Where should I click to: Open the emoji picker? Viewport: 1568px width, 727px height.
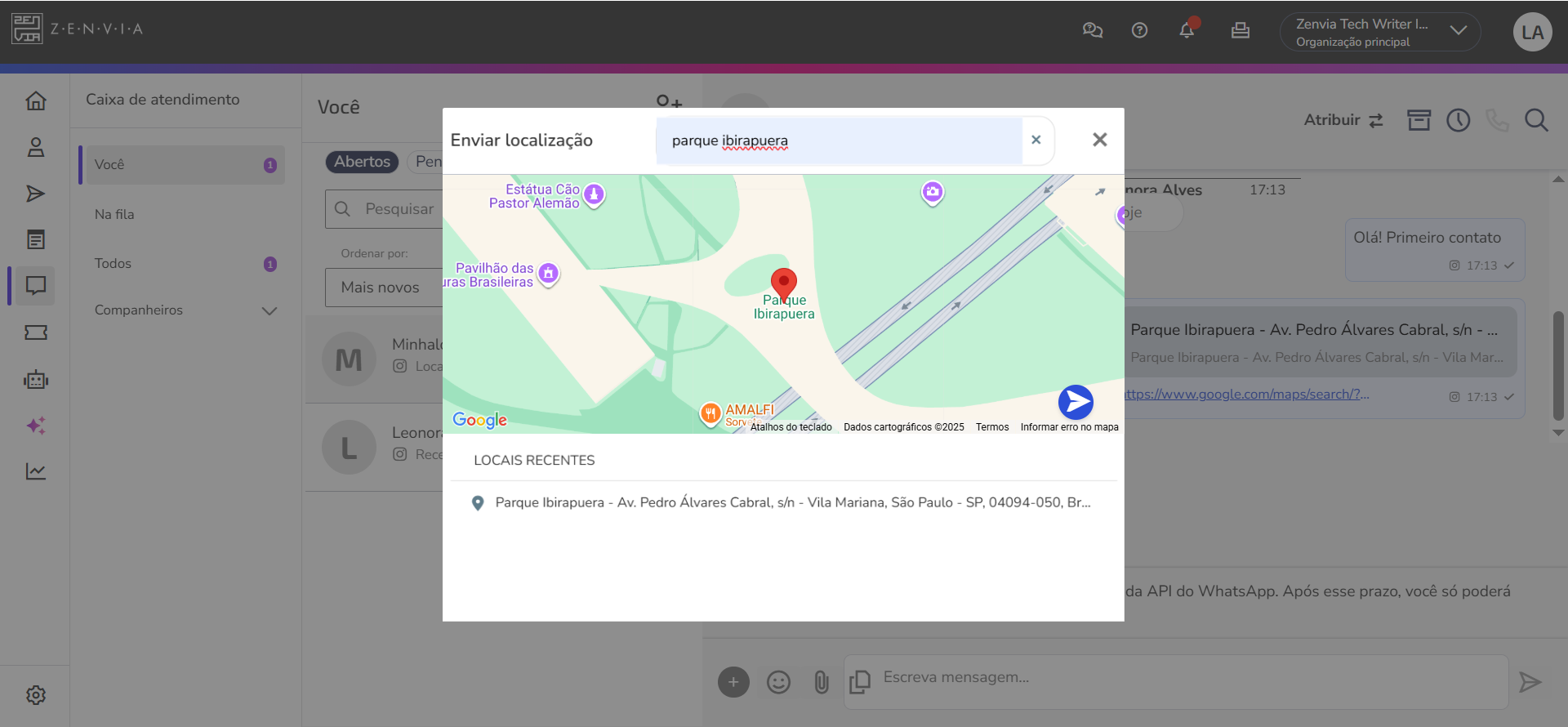[x=779, y=682]
